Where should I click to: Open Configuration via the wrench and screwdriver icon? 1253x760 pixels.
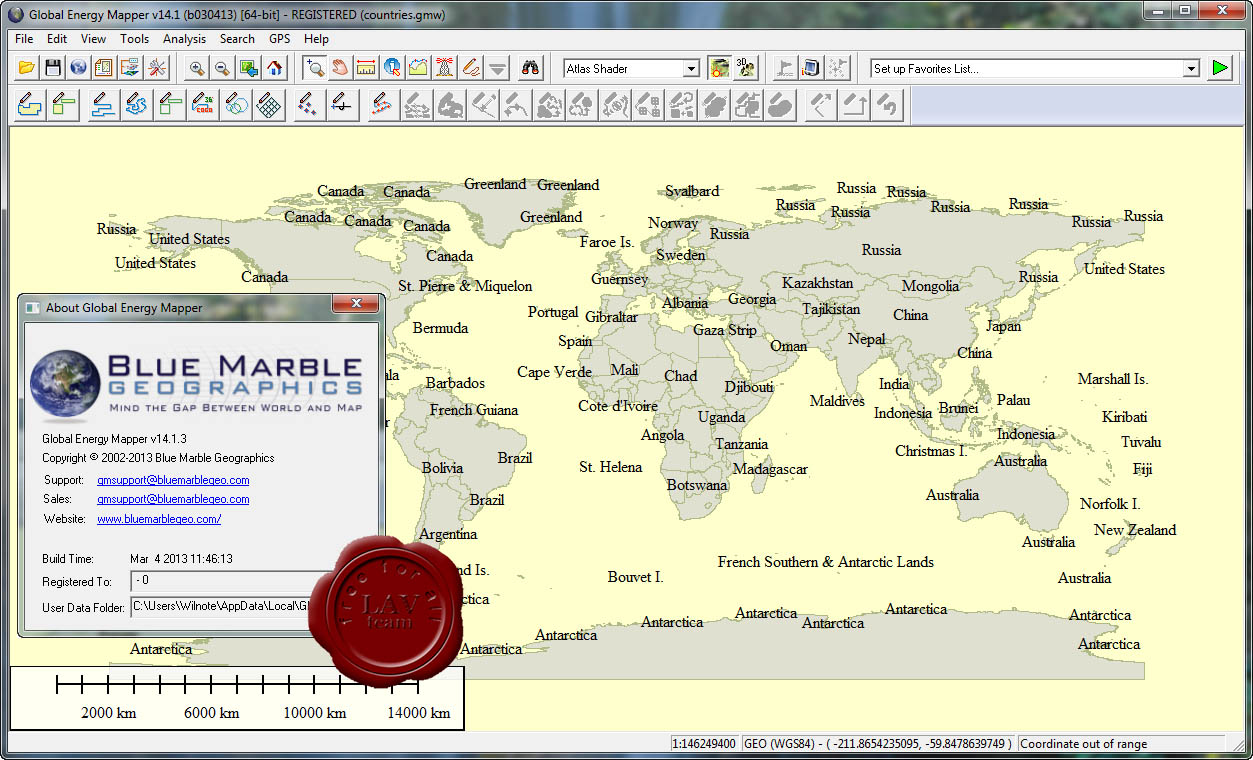point(157,68)
